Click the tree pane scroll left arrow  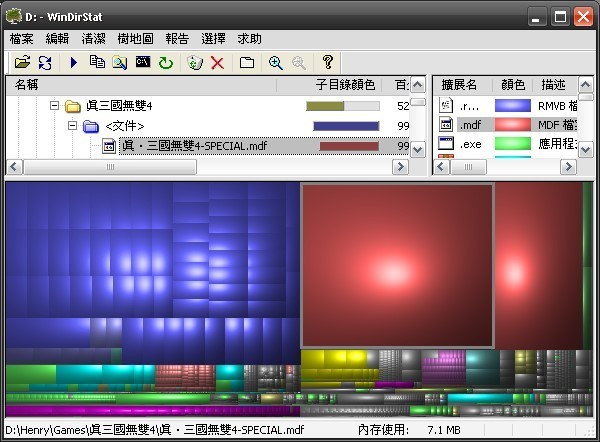coord(15,167)
